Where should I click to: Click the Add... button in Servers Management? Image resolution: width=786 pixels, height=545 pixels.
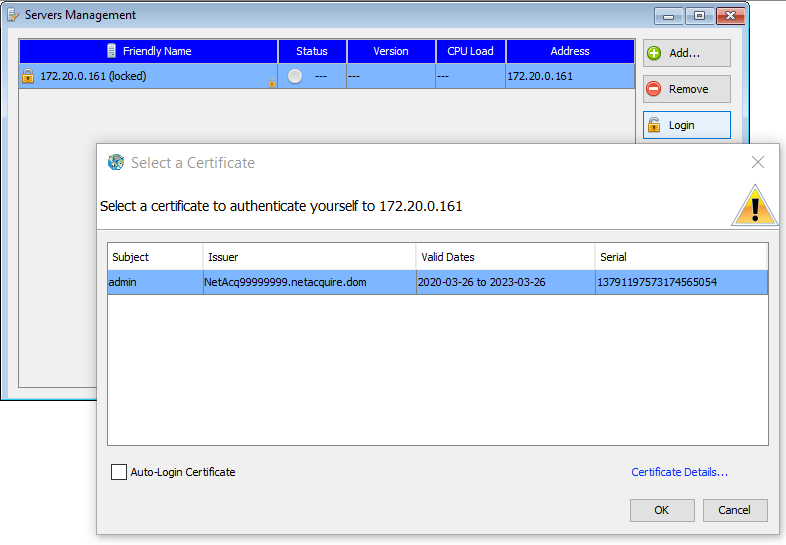click(x=687, y=53)
